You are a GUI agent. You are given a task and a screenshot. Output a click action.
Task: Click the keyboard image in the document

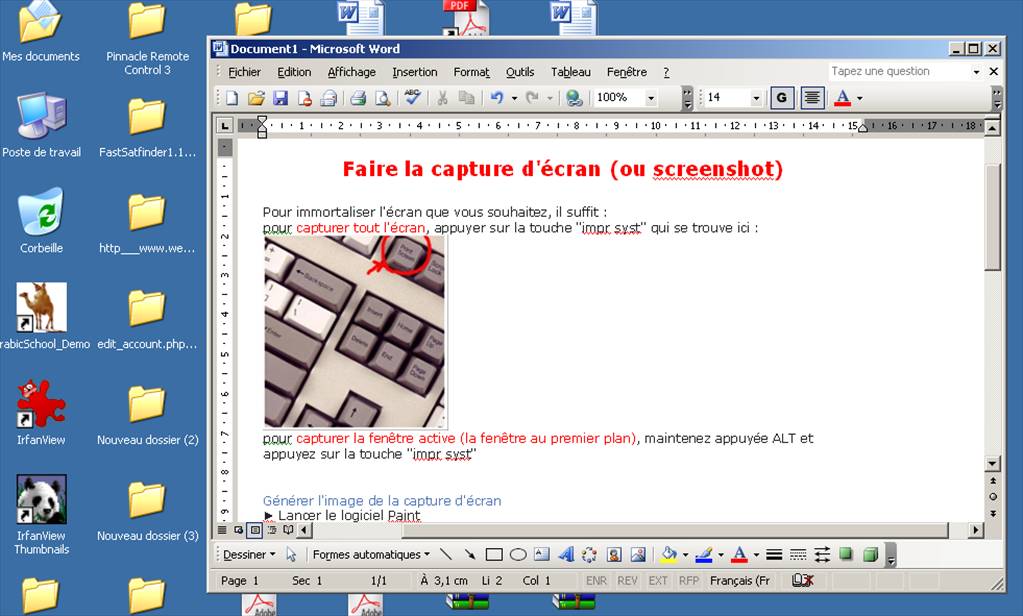(x=355, y=331)
